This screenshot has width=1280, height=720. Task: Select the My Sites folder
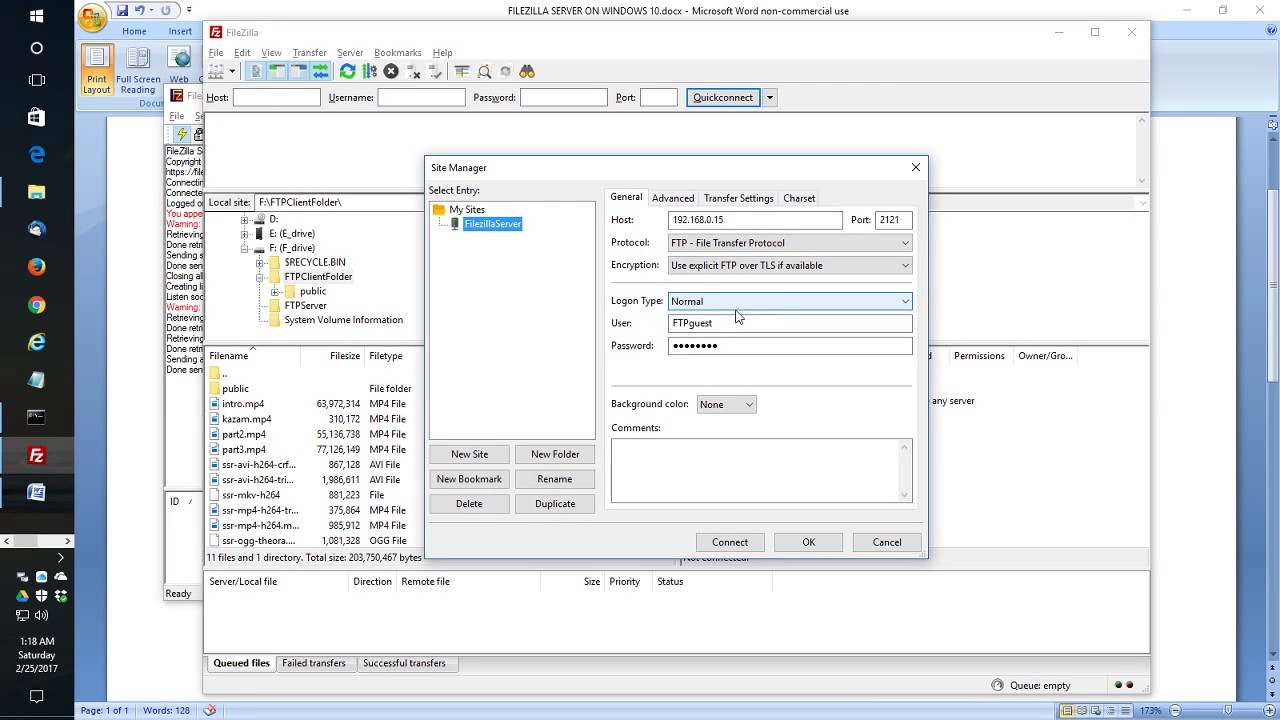click(x=467, y=210)
